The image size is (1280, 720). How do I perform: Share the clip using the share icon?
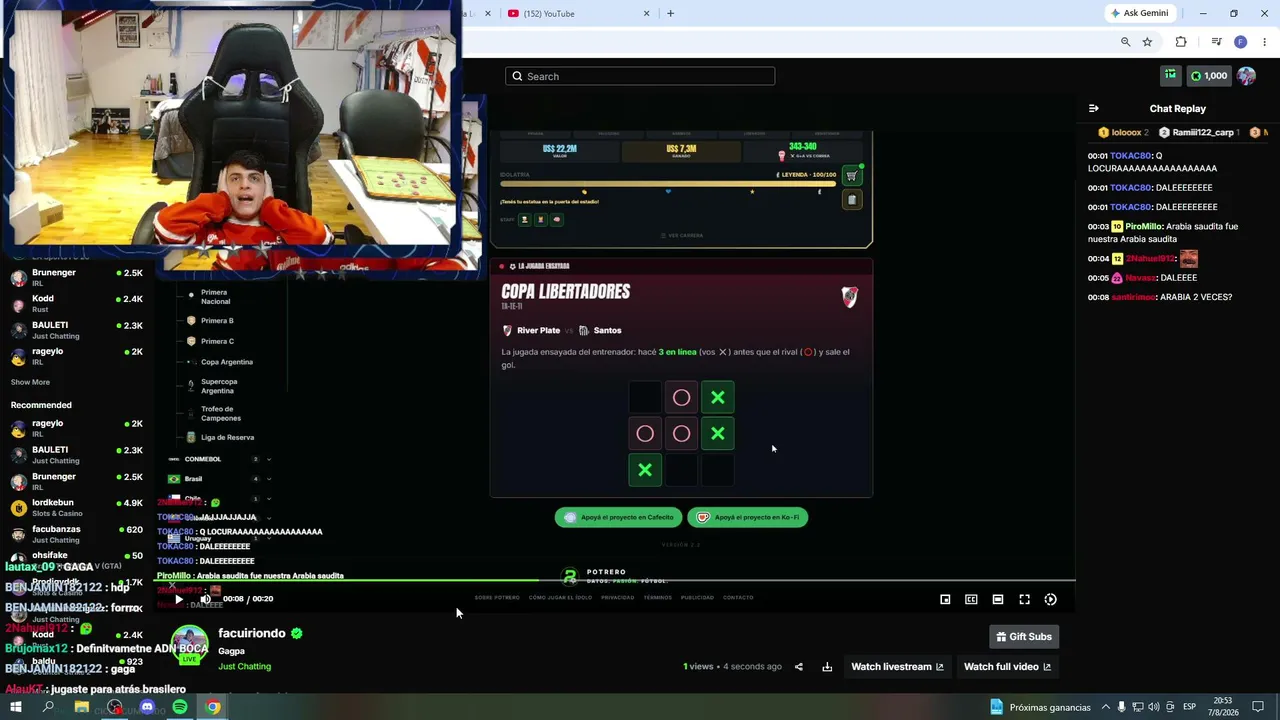click(x=798, y=667)
